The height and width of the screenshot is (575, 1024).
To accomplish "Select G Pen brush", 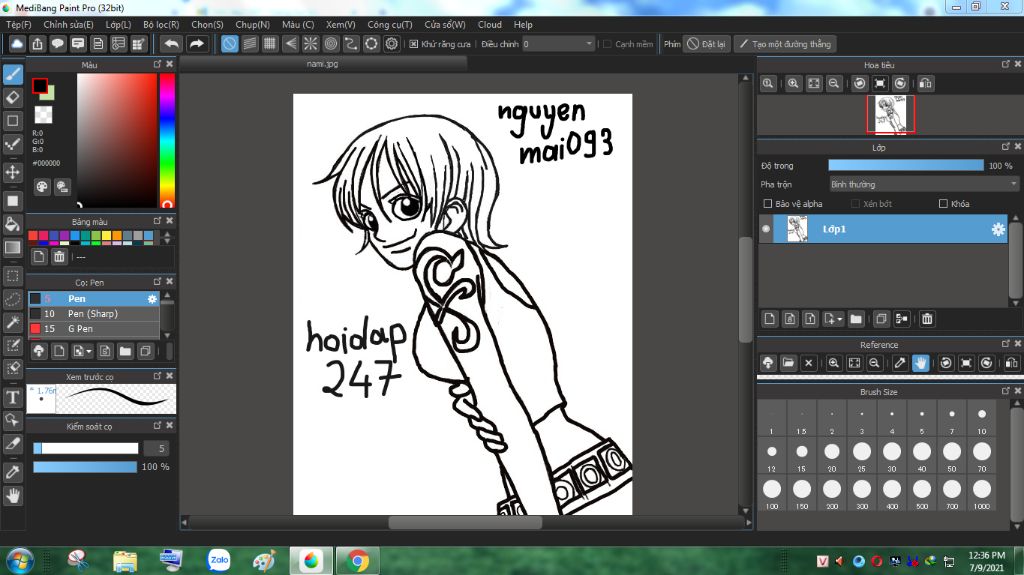I will point(93,329).
